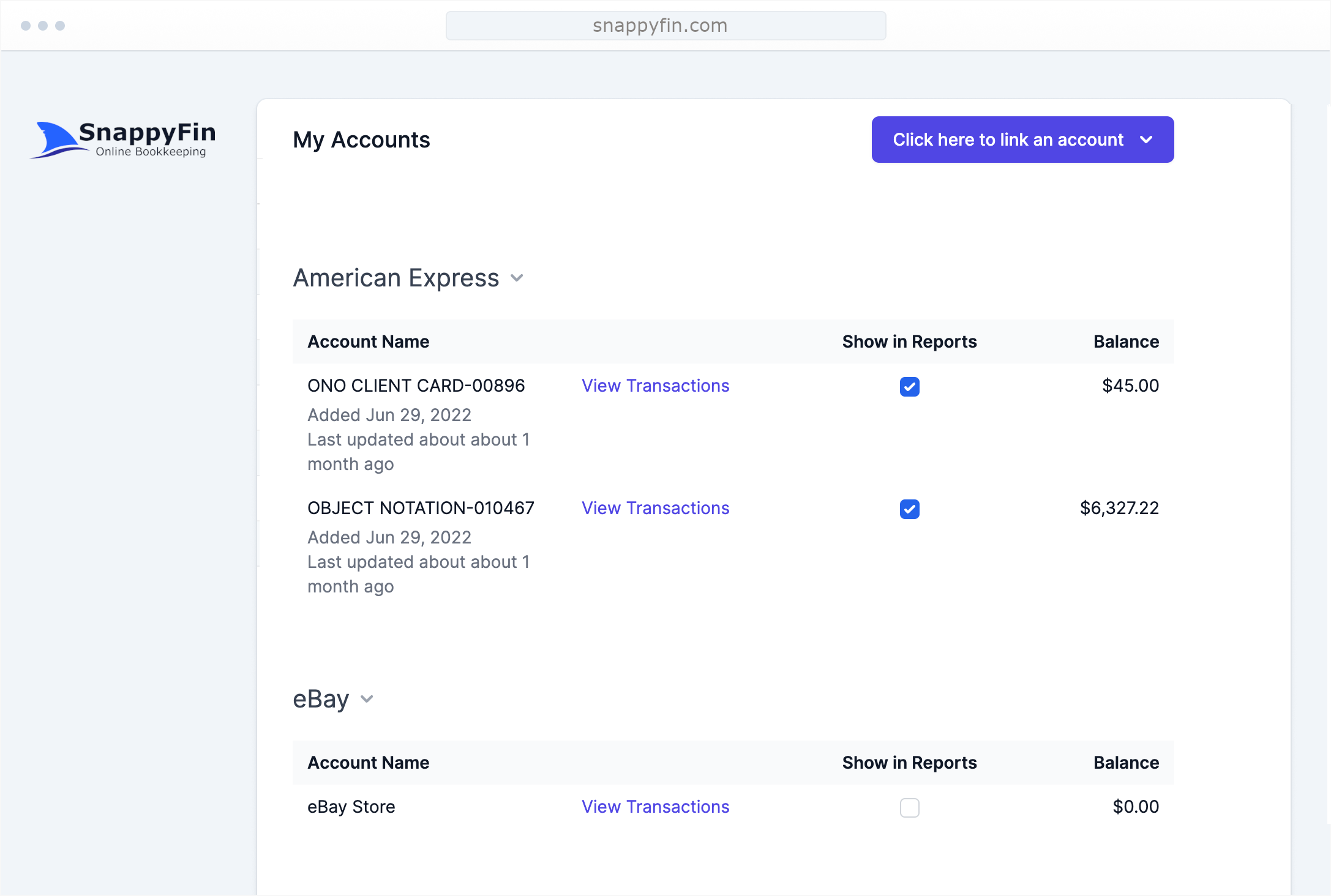Click the eBay heading text
1331x896 pixels.
click(321, 699)
